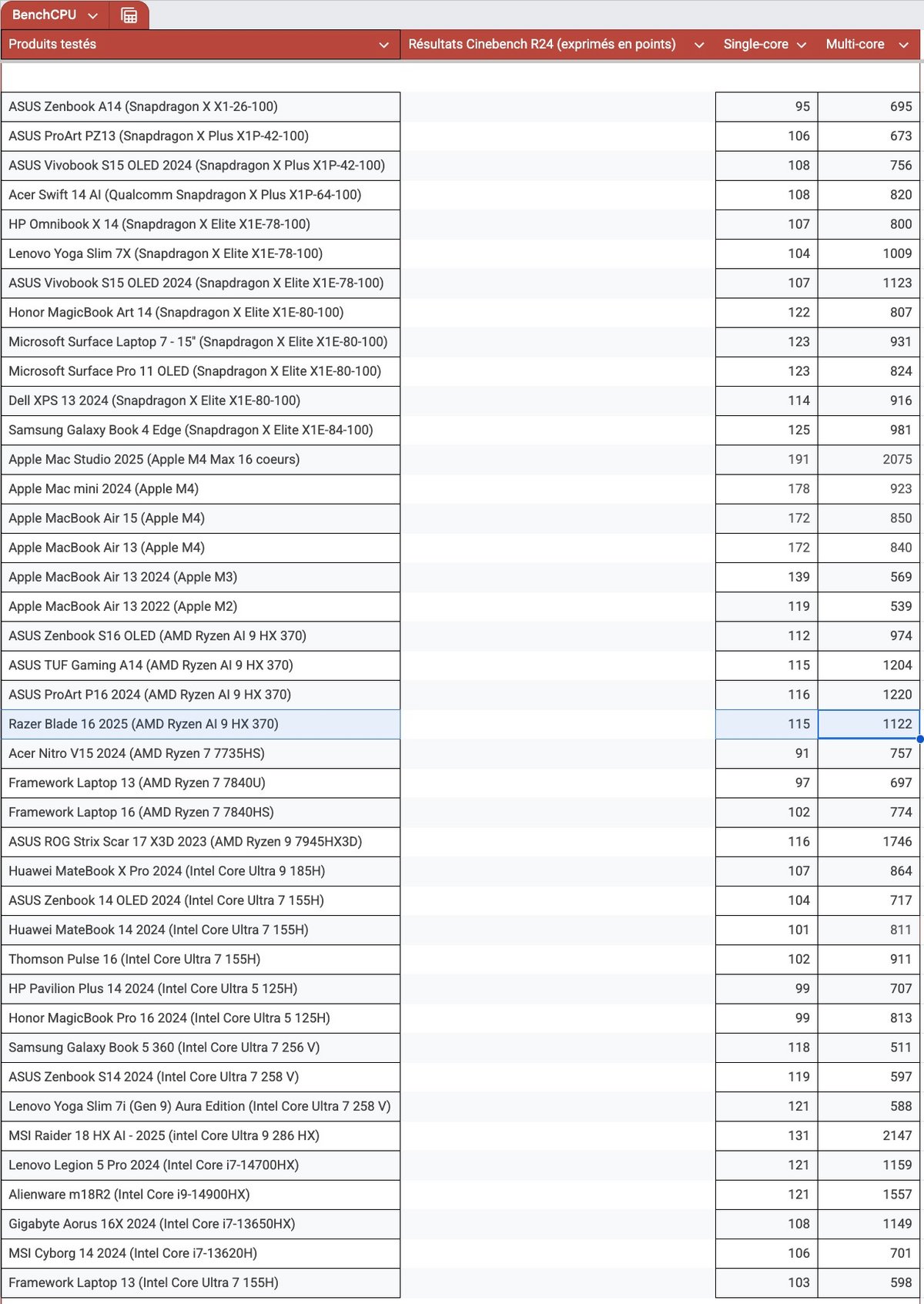The width and height of the screenshot is (924, 1304).
Task: Select the ASUS Zenbook A14 Snapdragon row name
Action: tap(143, 107)
